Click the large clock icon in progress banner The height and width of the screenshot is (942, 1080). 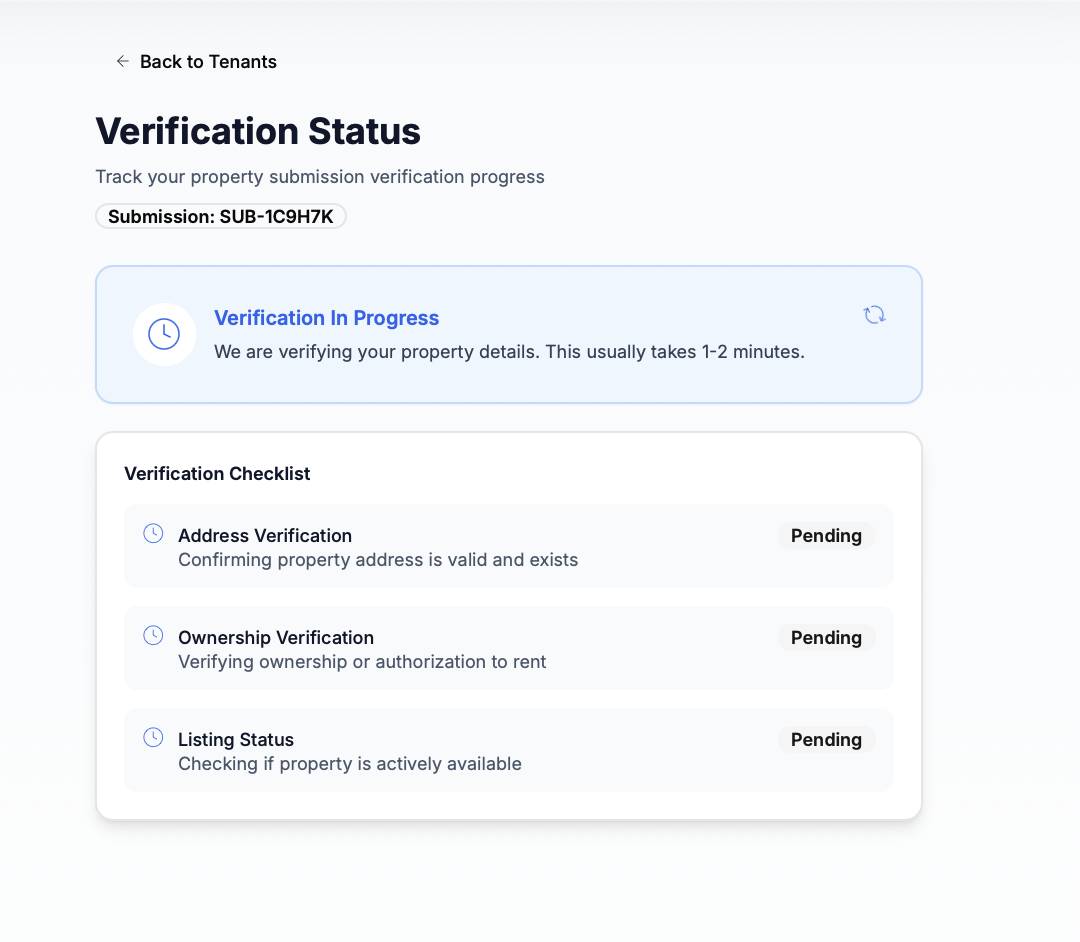coord(164,334)
